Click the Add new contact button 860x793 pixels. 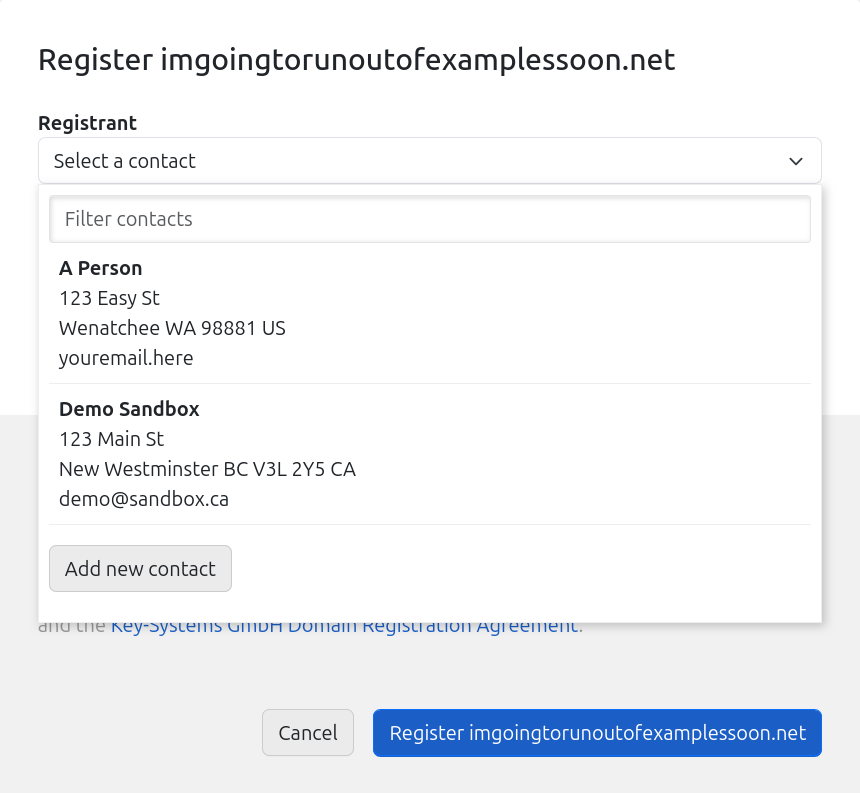140,569
